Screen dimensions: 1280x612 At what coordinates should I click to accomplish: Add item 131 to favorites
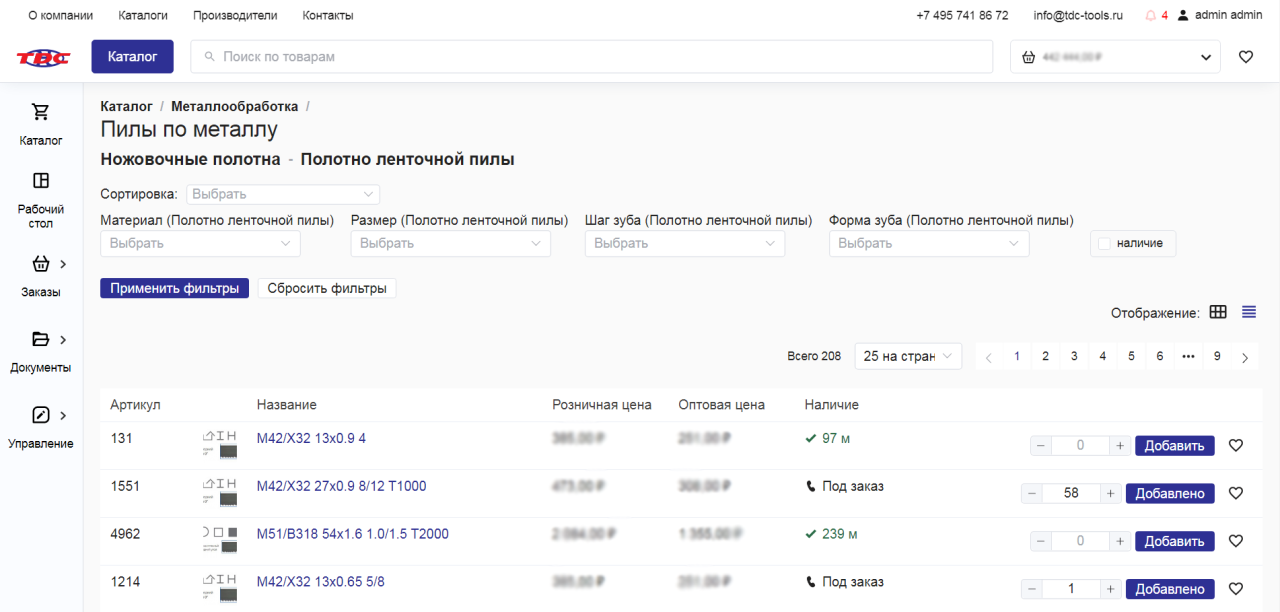(1236, 446)
